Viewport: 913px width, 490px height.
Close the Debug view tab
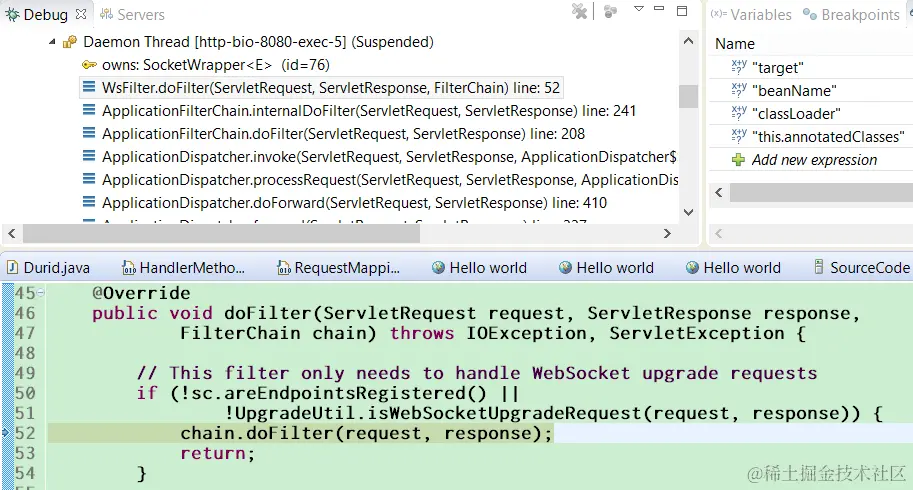(81, 14)
